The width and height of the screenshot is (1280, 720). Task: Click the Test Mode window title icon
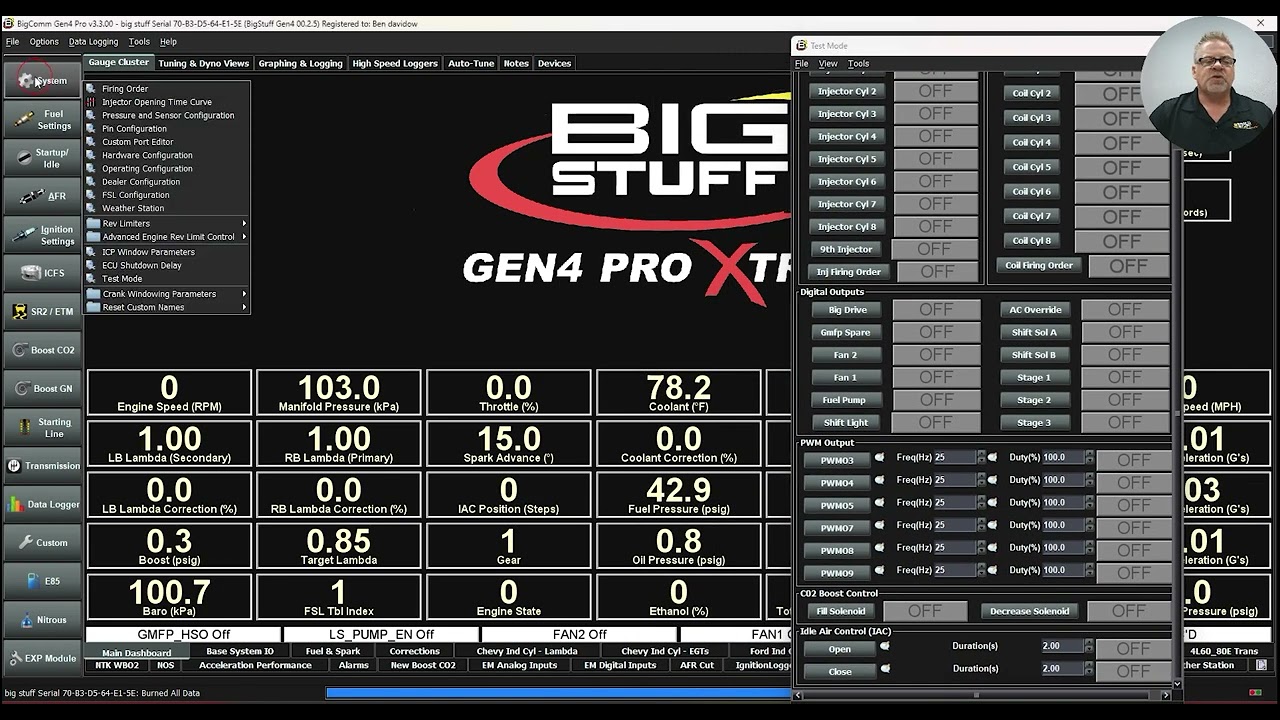pos(801,45)
